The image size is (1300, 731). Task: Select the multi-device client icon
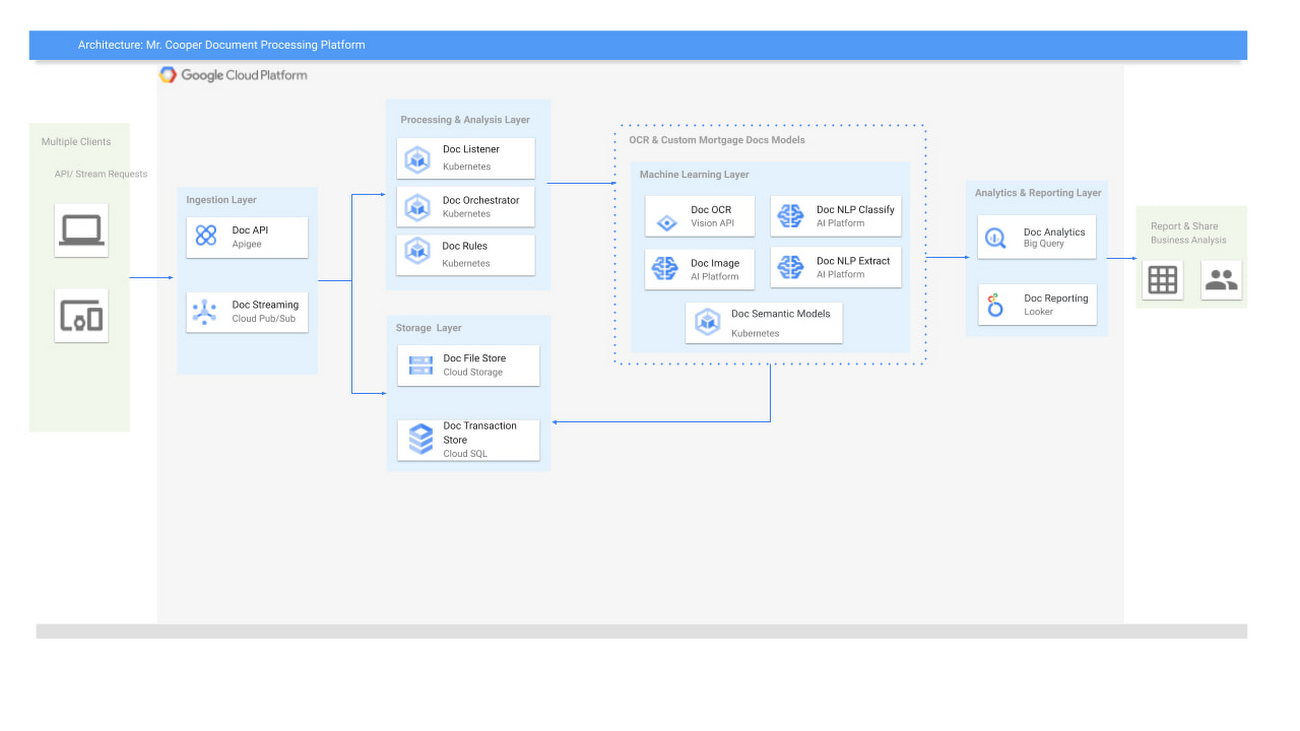pyautogui.click(x=81, y=316)
